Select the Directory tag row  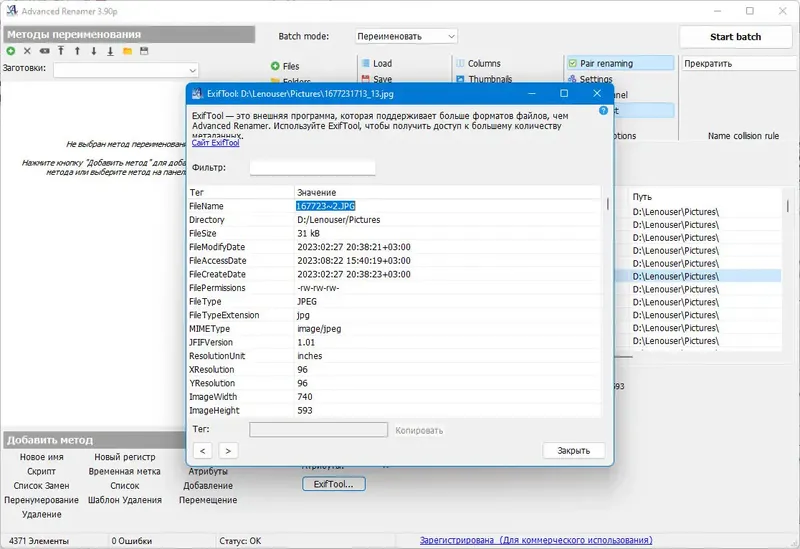coord(394,220)
